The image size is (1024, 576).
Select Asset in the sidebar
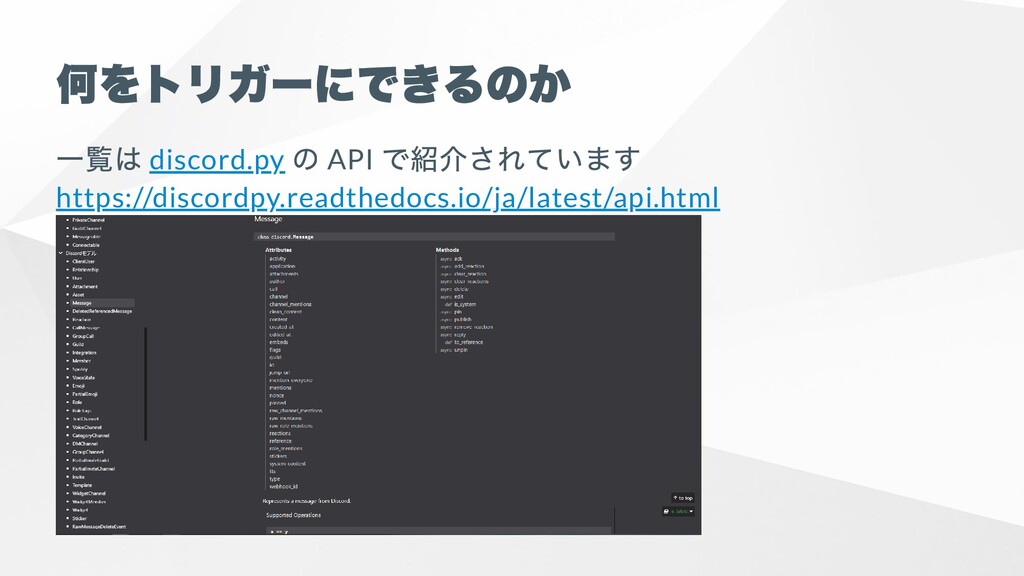pos(78,295)
